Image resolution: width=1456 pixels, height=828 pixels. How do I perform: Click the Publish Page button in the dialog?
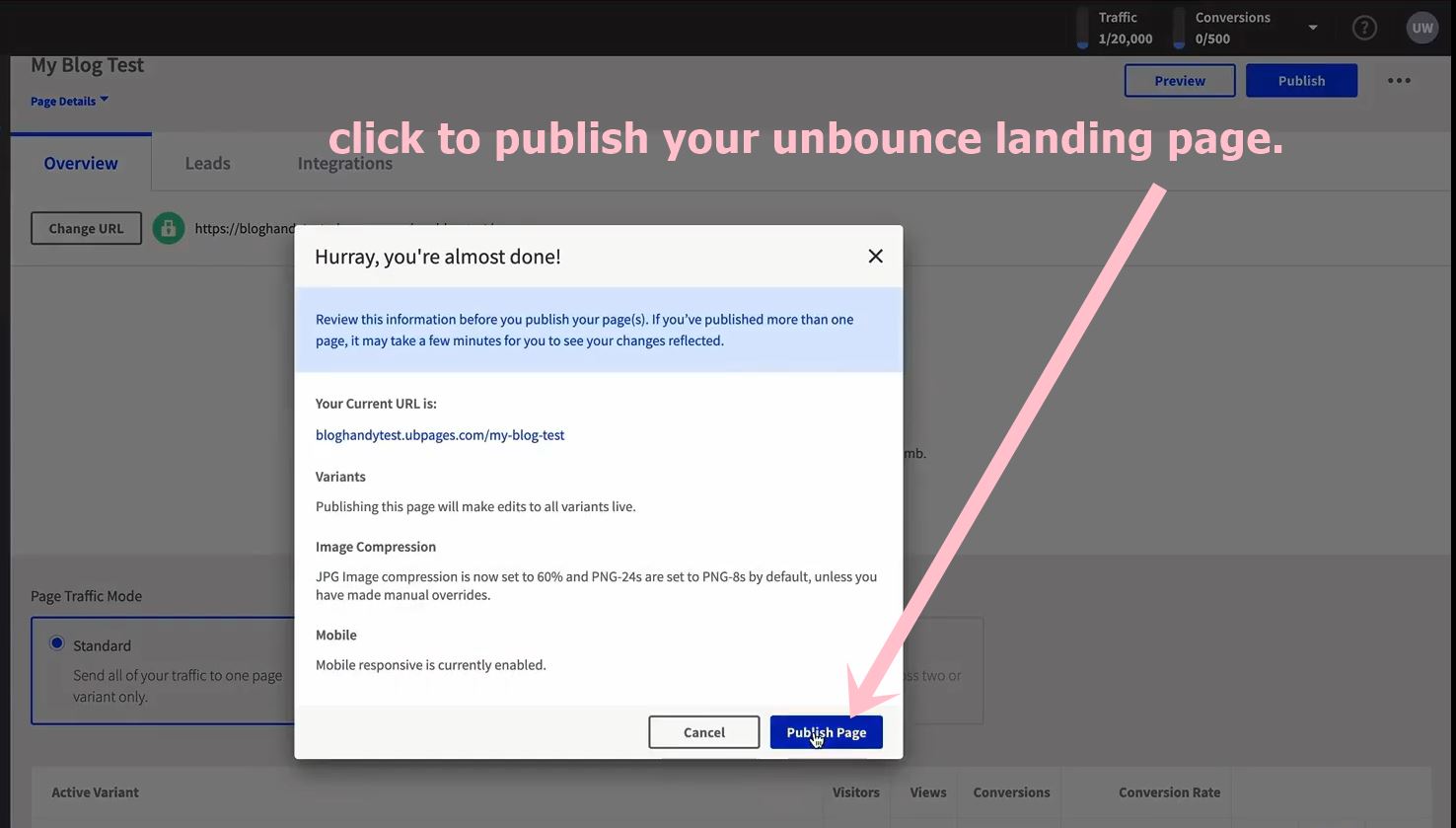pos(826,731)
